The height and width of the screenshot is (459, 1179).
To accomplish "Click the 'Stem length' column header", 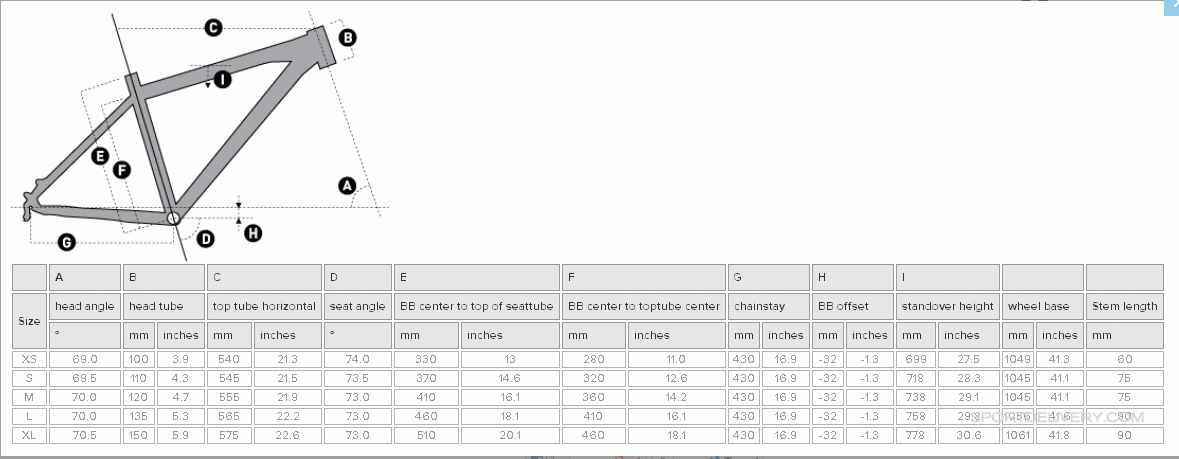I will click(1124, 306).
